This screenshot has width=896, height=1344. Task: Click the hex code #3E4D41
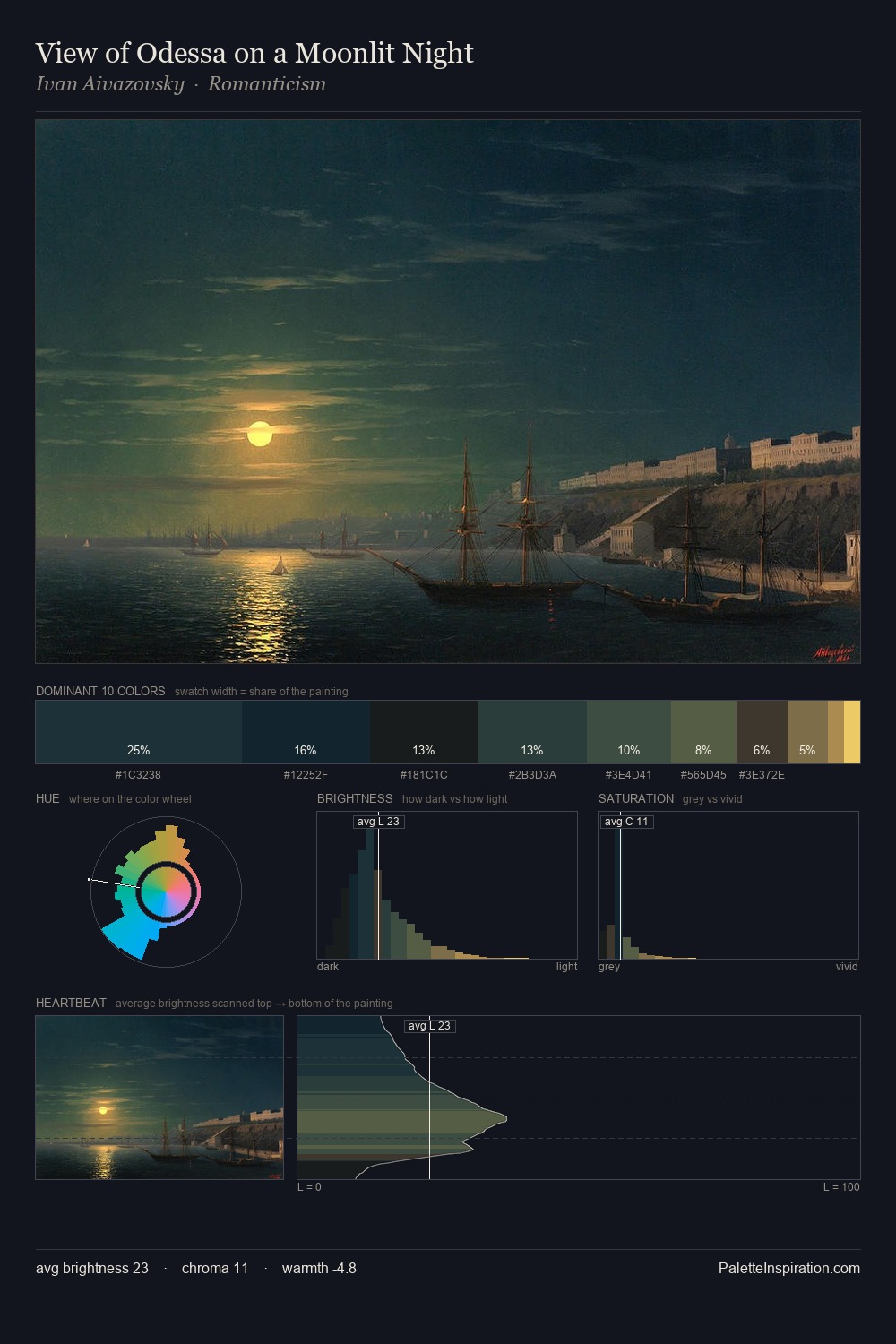click(x=628, y=775)
